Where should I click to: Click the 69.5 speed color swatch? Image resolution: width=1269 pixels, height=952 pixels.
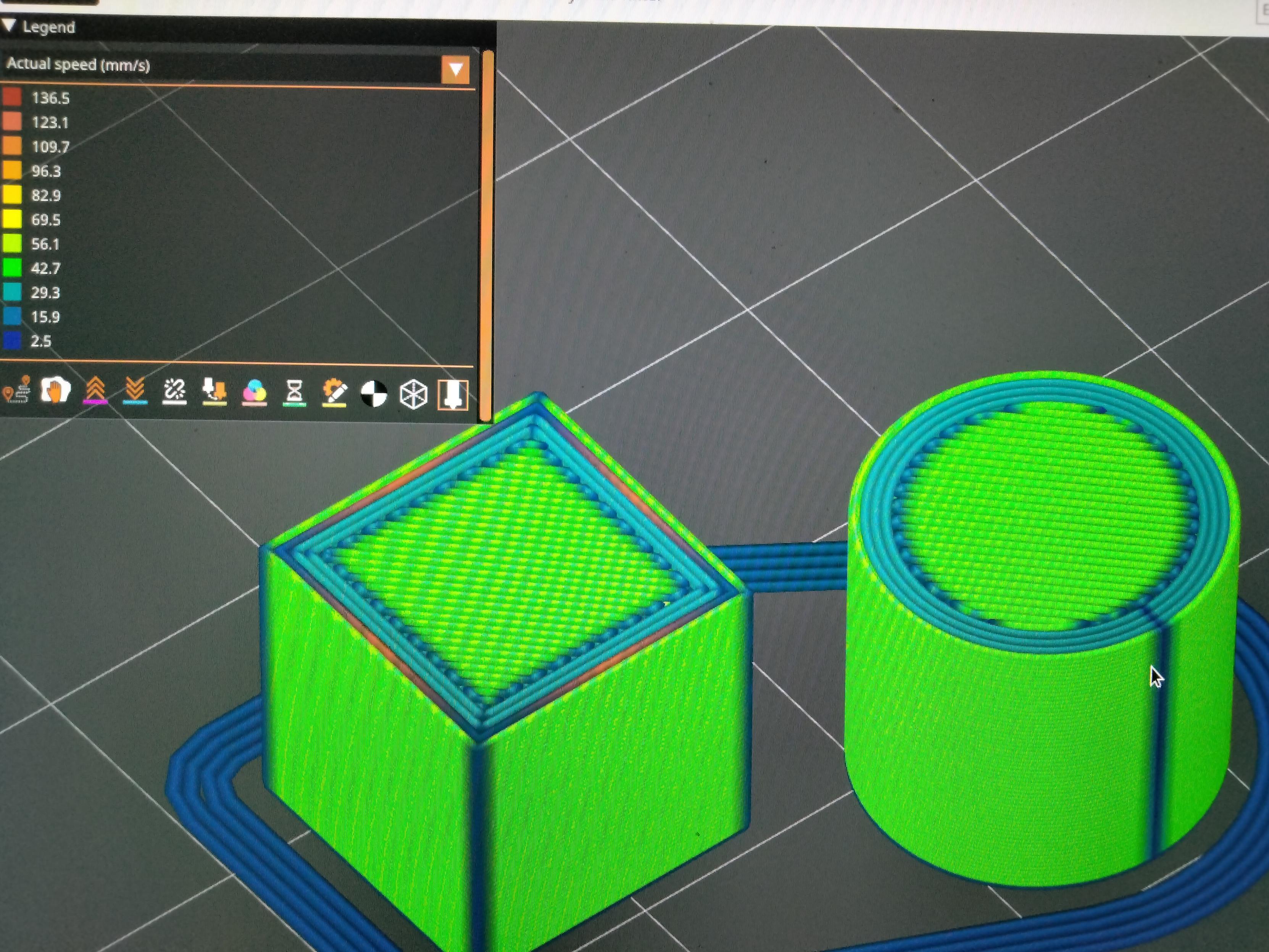click(12, 219)
